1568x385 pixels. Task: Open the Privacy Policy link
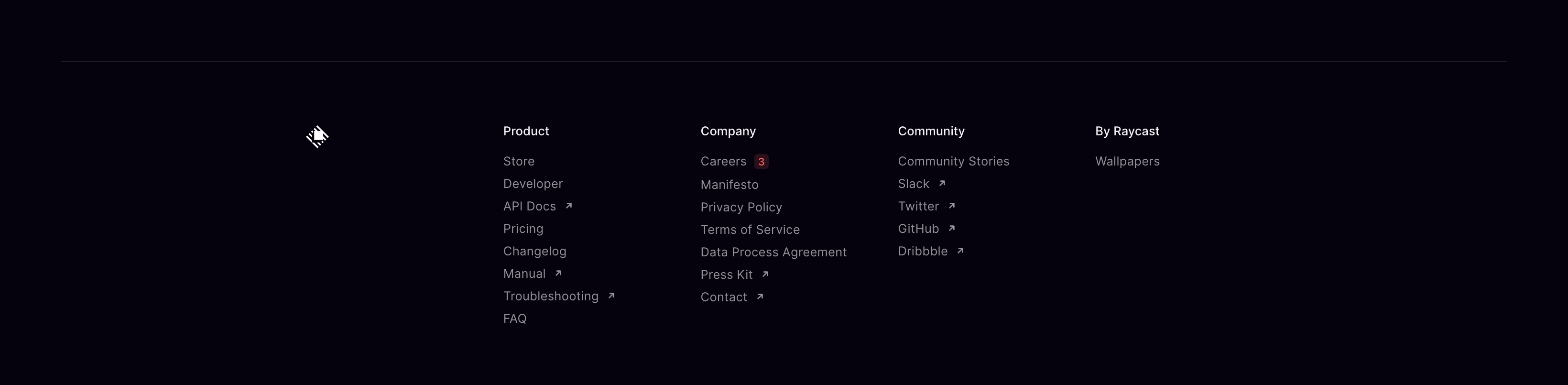click(x=741, y=207)
